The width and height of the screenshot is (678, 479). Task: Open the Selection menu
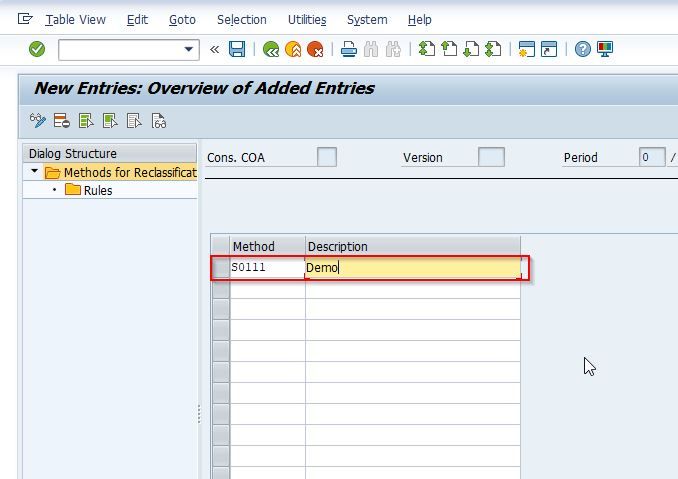[x=242, y=20]
